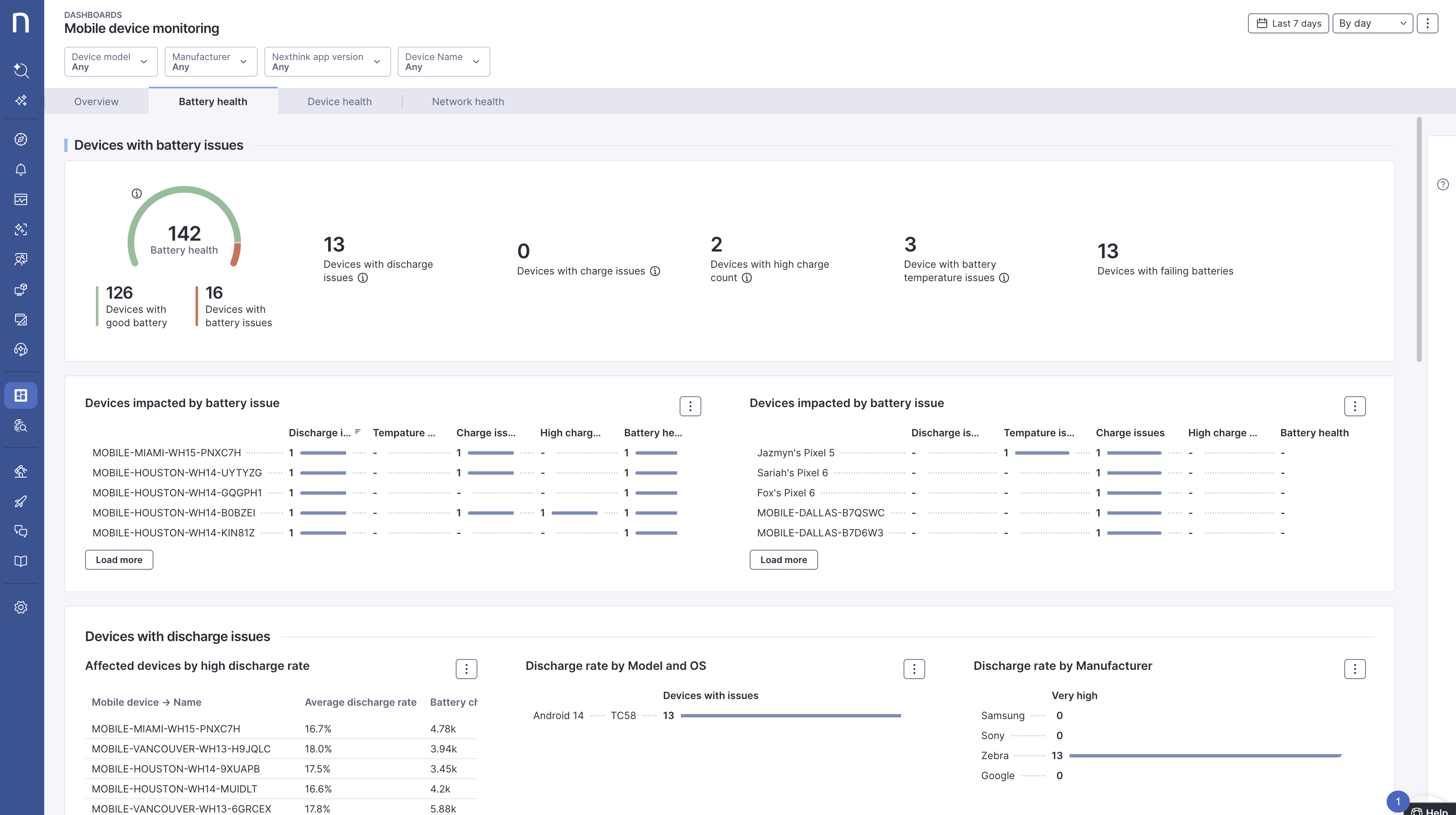Open the search icon in sidebar
Viewport: 1456px width, 815px height.
tap(21, 70)
